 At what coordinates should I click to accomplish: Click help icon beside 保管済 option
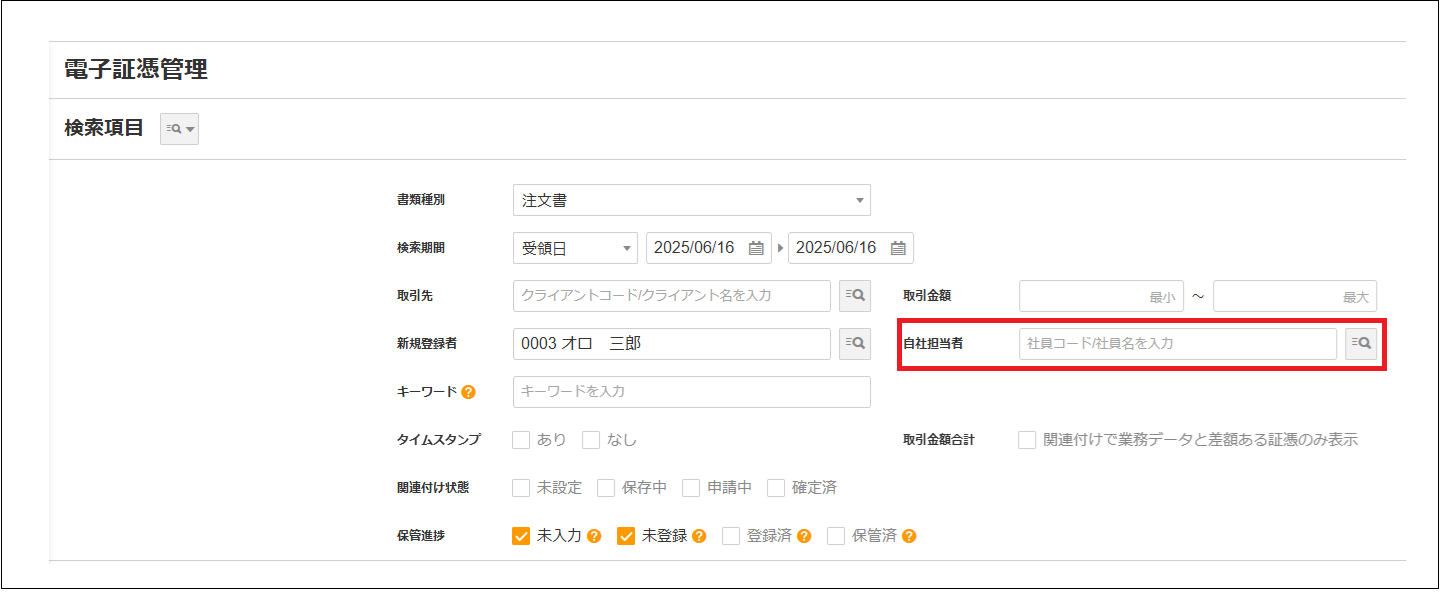pyautogui.click(x=909, y=536)
